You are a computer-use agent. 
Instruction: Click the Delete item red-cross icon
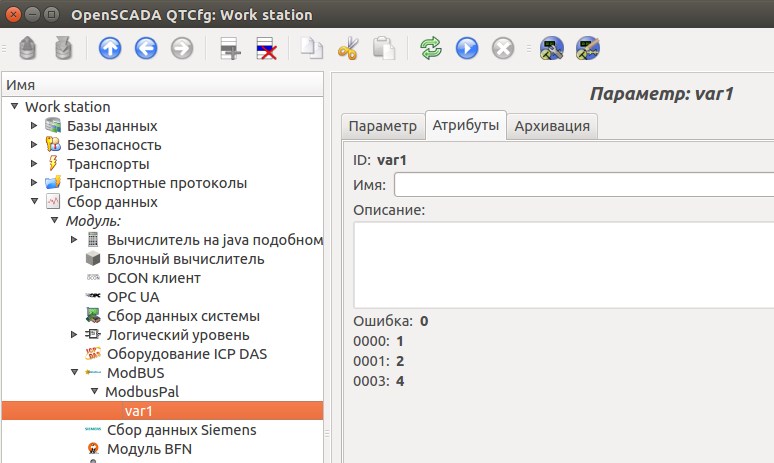point(267,48)
